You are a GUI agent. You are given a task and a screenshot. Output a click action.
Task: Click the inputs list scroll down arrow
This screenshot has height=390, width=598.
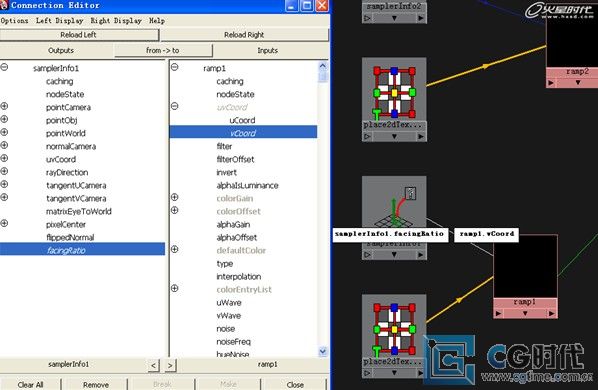tap(323, 351)
